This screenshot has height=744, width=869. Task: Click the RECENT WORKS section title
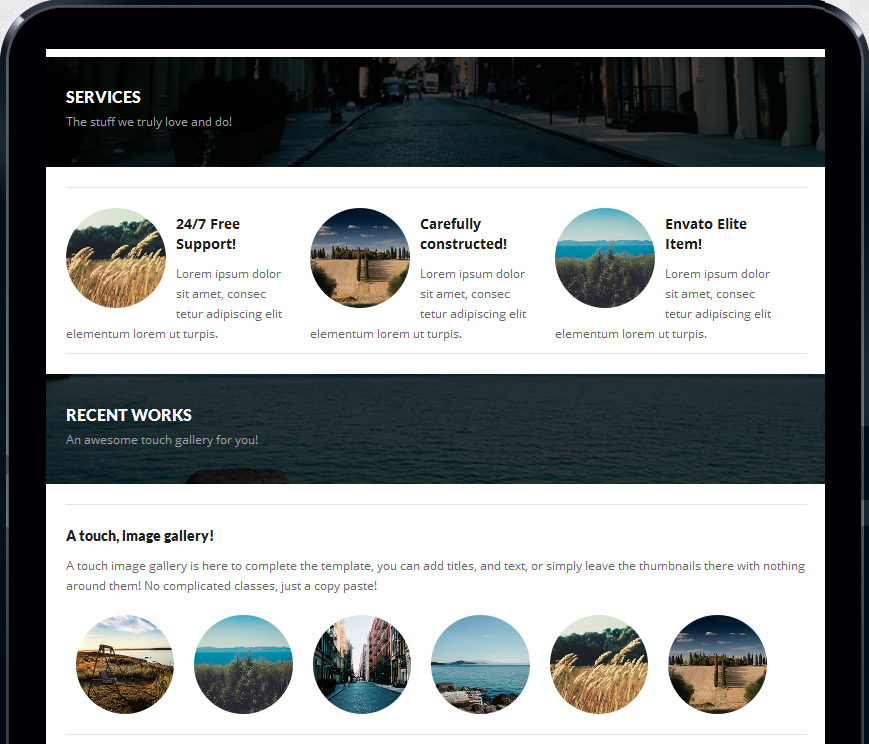click(129, 415)
